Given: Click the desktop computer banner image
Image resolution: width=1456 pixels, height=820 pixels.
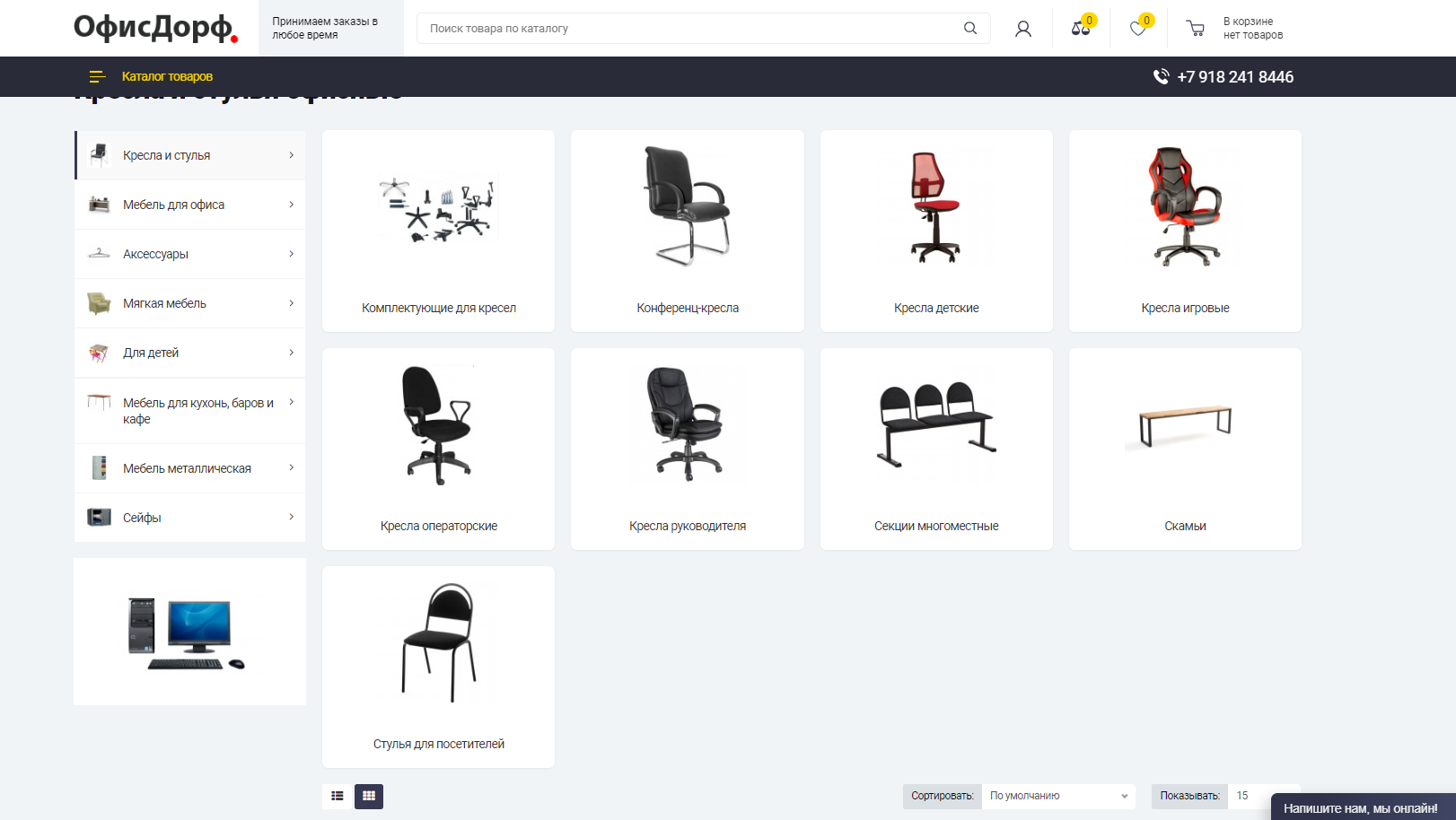Looking at the screenshot, I should [x=189, y=632].
